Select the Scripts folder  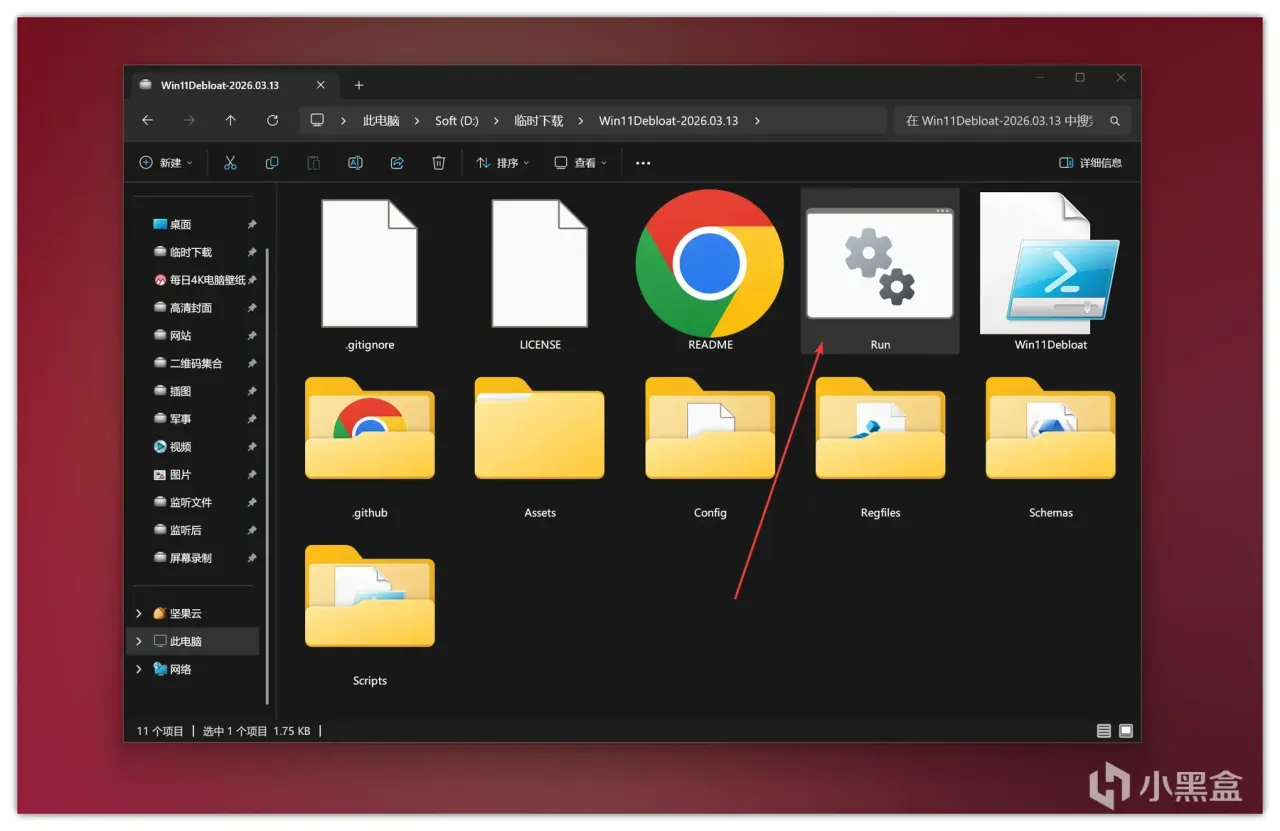click(369, 597)
